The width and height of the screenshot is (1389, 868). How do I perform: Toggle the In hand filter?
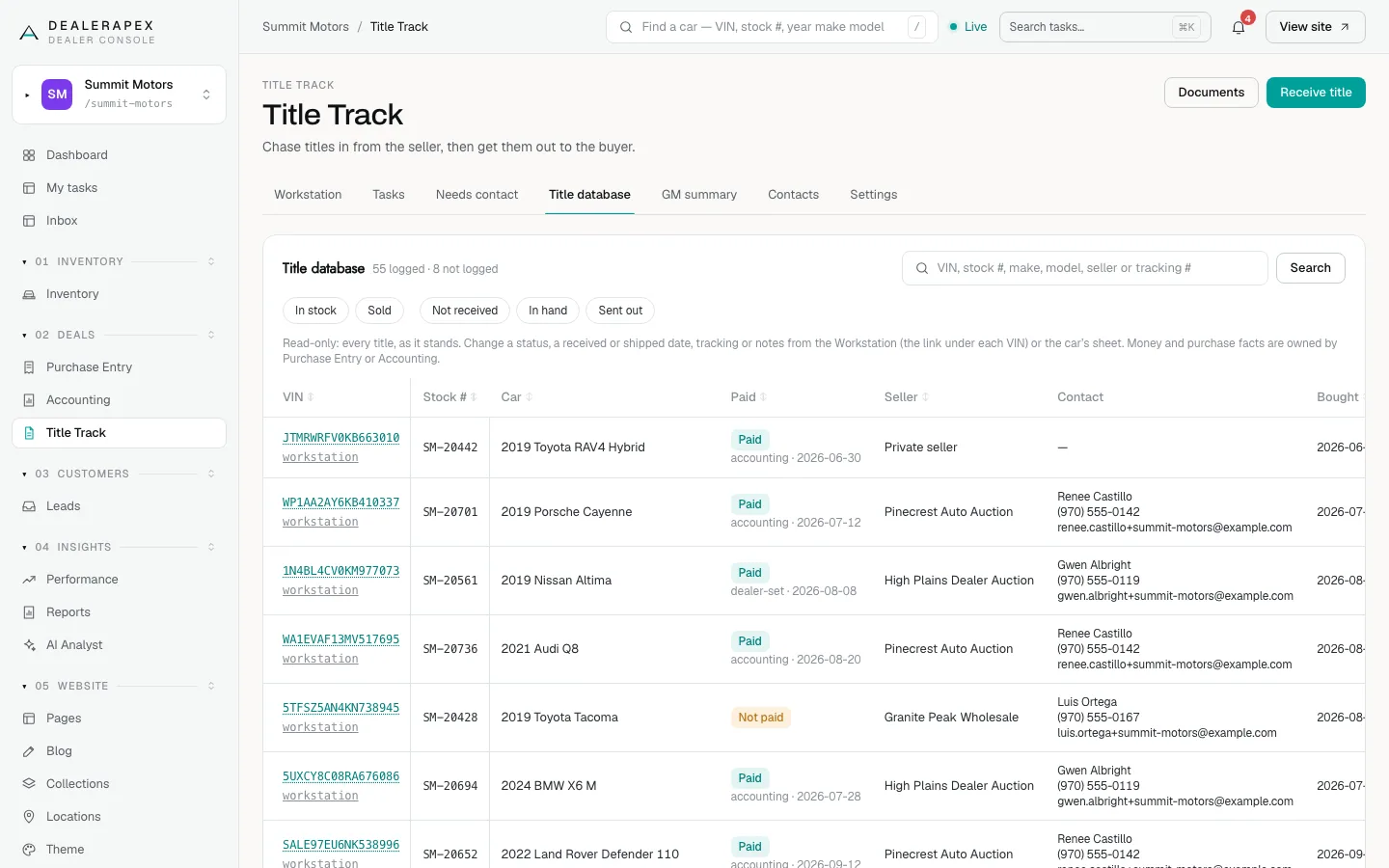tap(548, 311)
